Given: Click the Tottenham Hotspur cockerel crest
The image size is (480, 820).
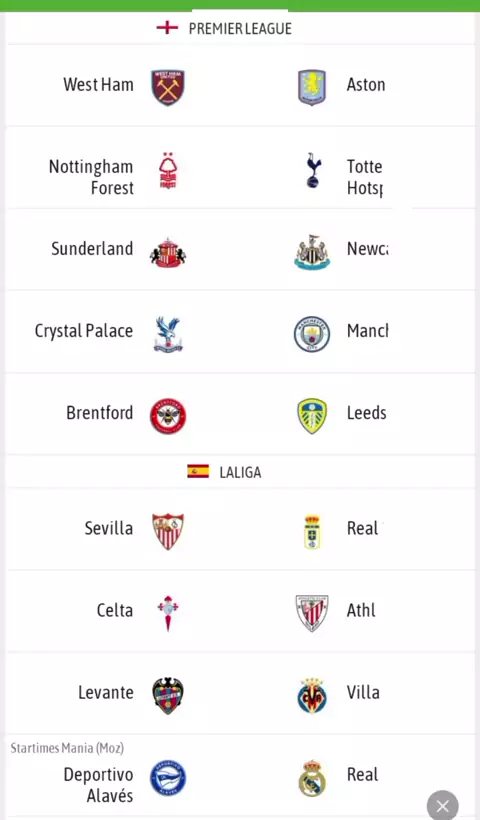Looking at the screenshot, I should click(x=313, y=170).
